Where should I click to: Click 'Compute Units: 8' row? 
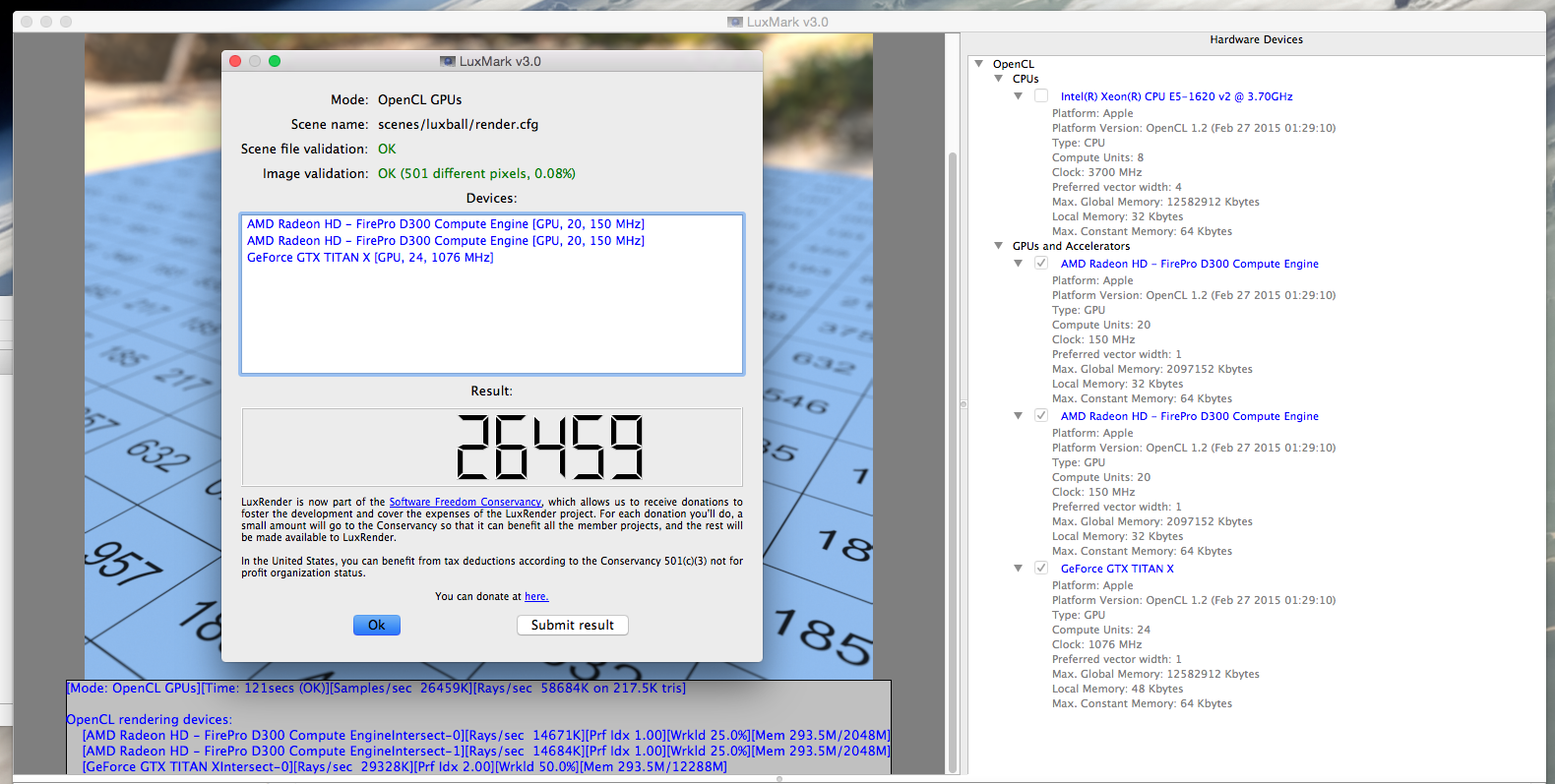coord(1097,157)
